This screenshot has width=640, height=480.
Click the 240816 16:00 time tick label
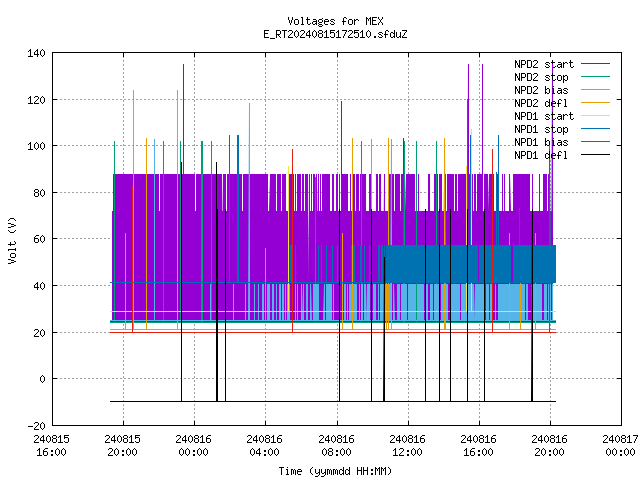click(478, 445)
